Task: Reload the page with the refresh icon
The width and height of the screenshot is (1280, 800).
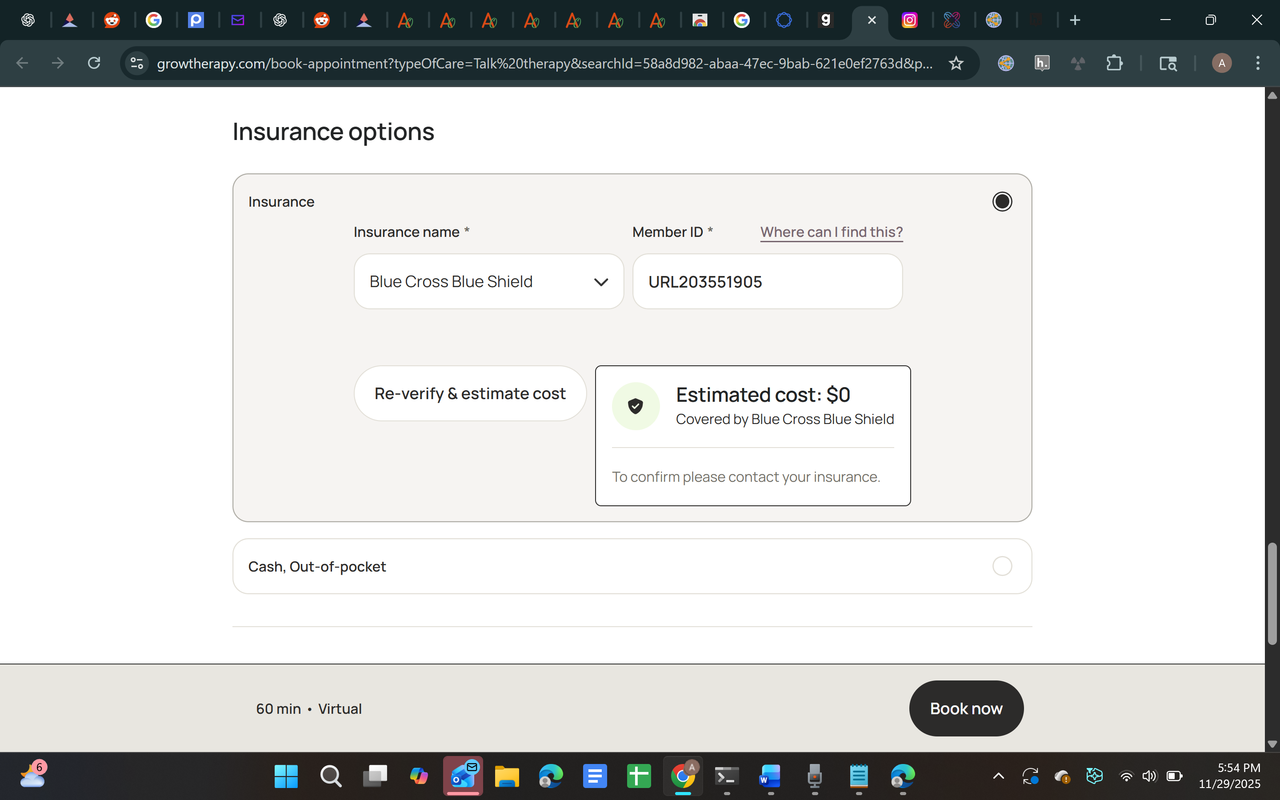Action: tap(94, 63)
